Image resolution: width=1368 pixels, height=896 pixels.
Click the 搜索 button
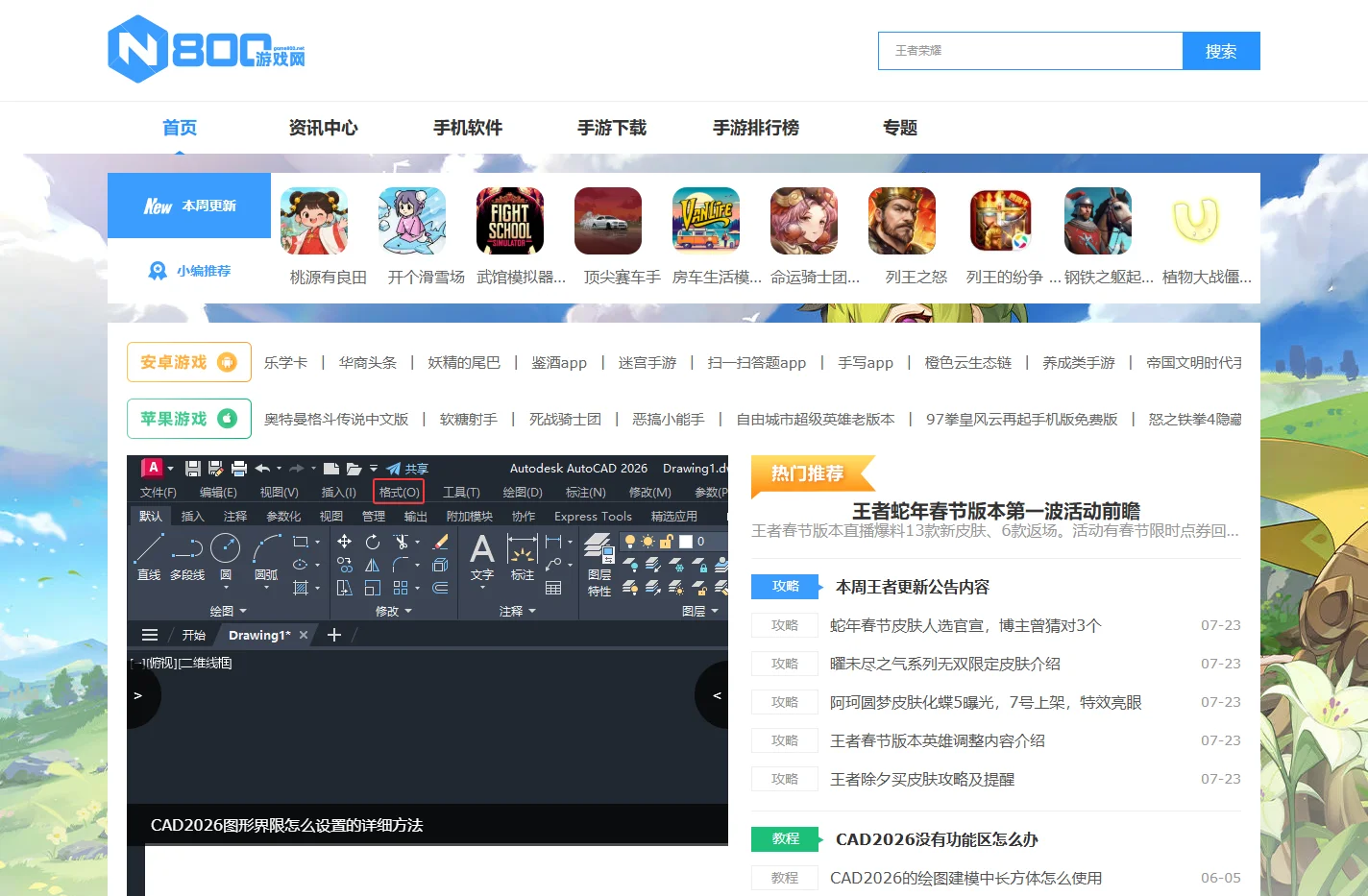tap(1221, 51)
